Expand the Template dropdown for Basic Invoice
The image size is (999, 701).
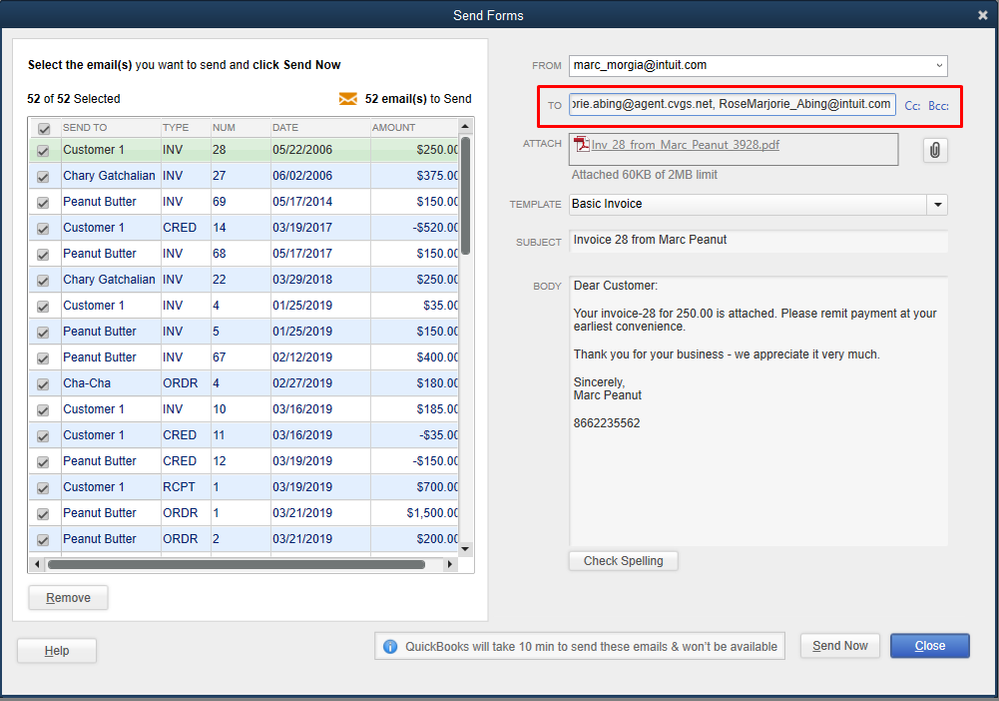[x=937, y=204]
